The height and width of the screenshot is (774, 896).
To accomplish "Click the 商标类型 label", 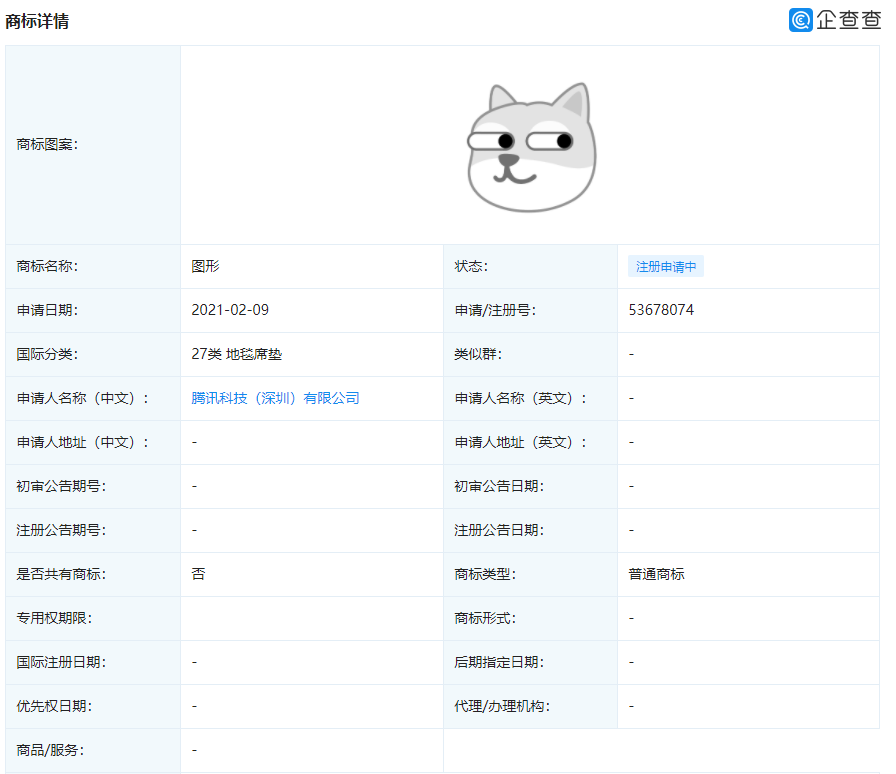I will pyautogui.click(x=485, y=574).
